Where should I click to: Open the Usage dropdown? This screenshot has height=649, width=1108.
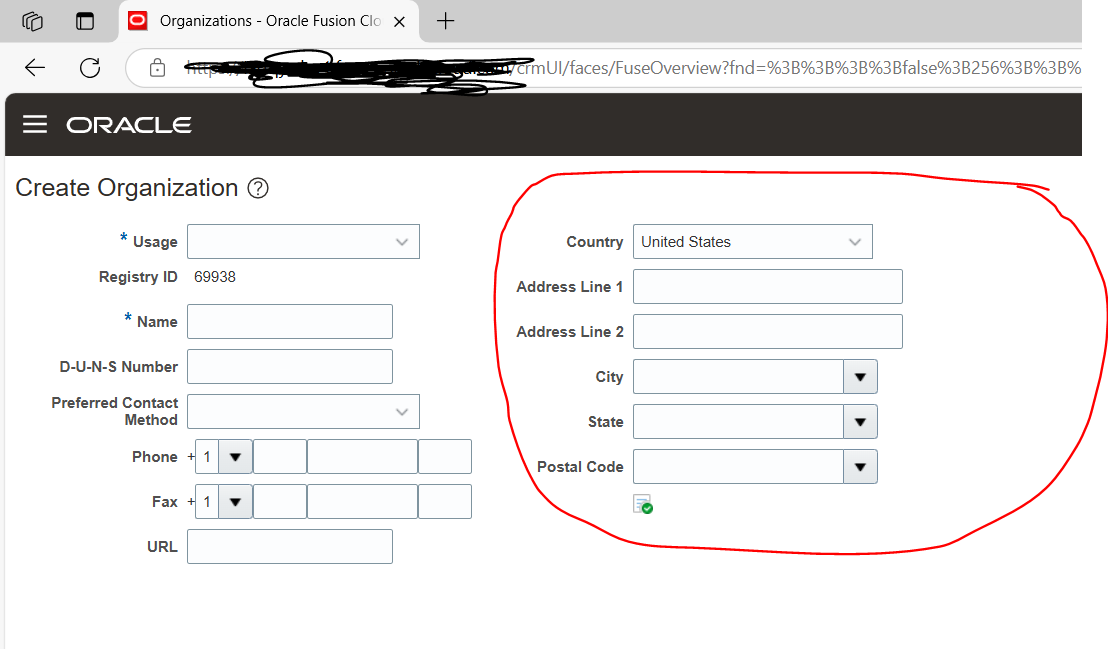pos(303,242)
